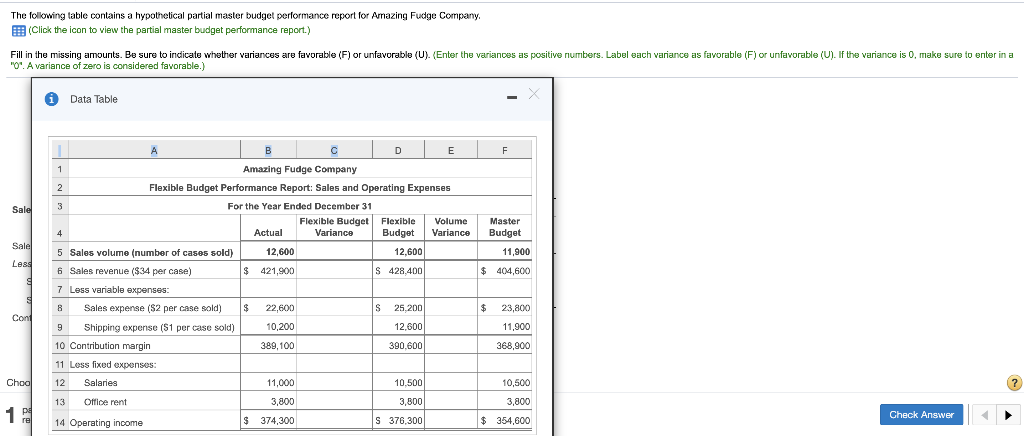Open the yellow help question mark icon
The width and height of the screenshot is (1024, 436).
[x=1014, y=384]
